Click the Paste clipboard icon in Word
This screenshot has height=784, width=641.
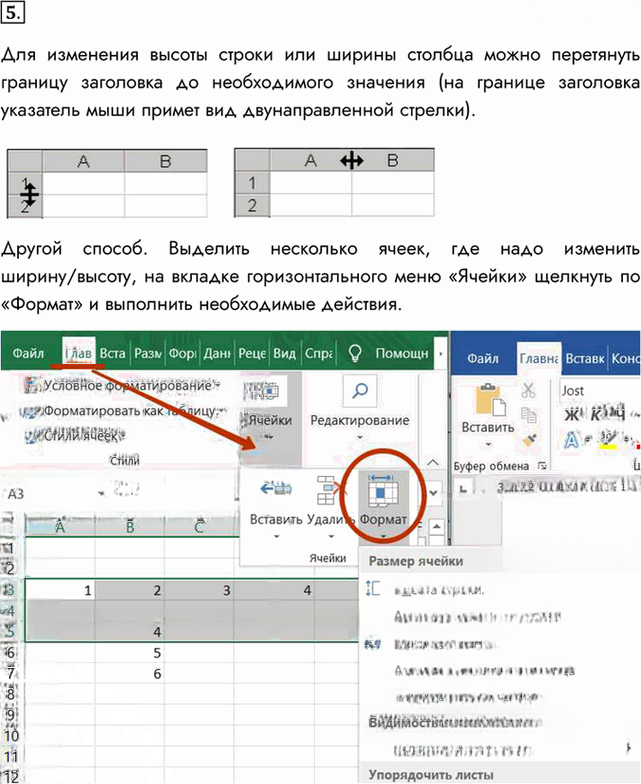pos(489,400)
